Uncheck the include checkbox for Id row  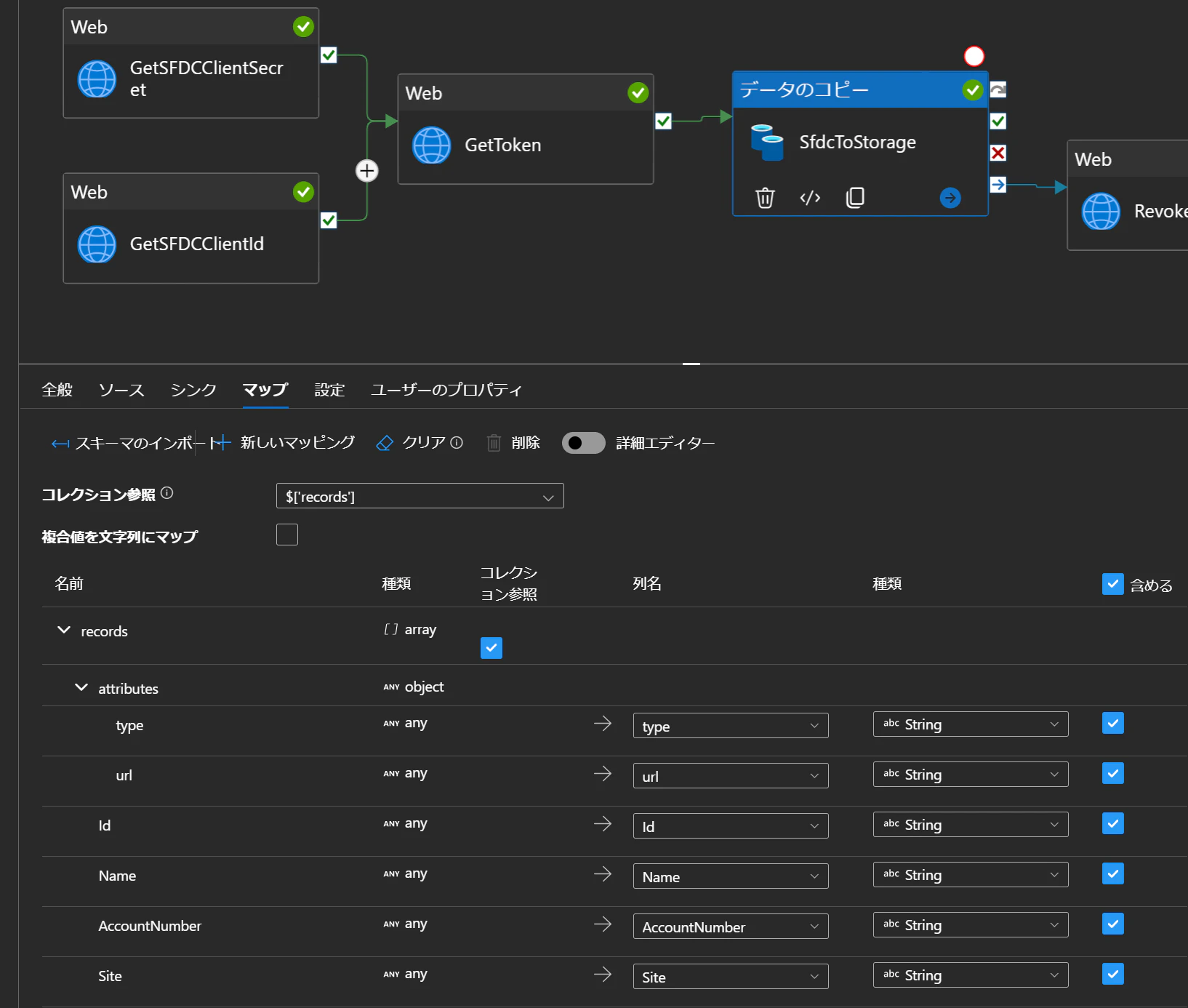coord(1112,823)
